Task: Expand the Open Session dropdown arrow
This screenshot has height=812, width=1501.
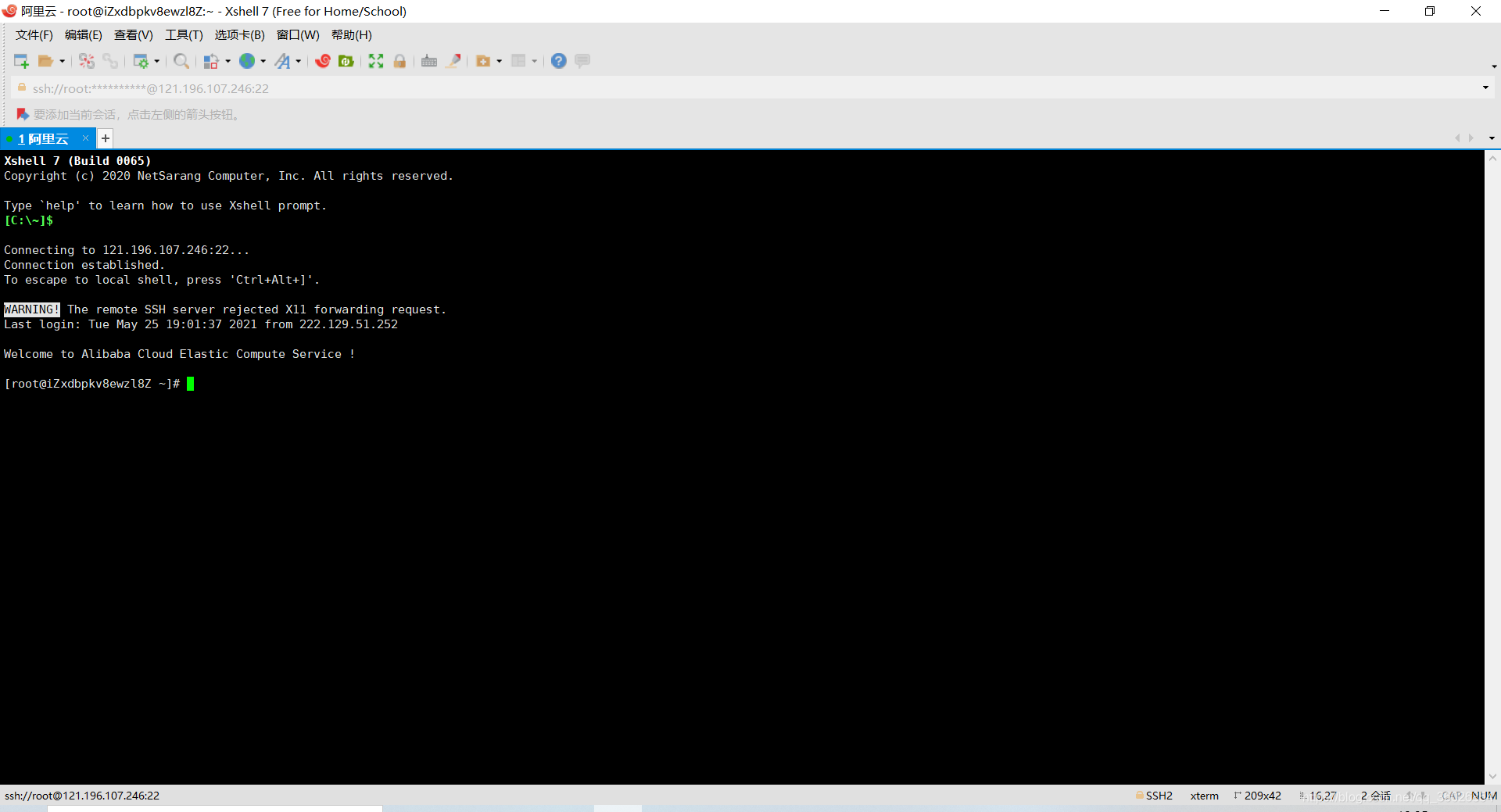Action: click(63, 61)
